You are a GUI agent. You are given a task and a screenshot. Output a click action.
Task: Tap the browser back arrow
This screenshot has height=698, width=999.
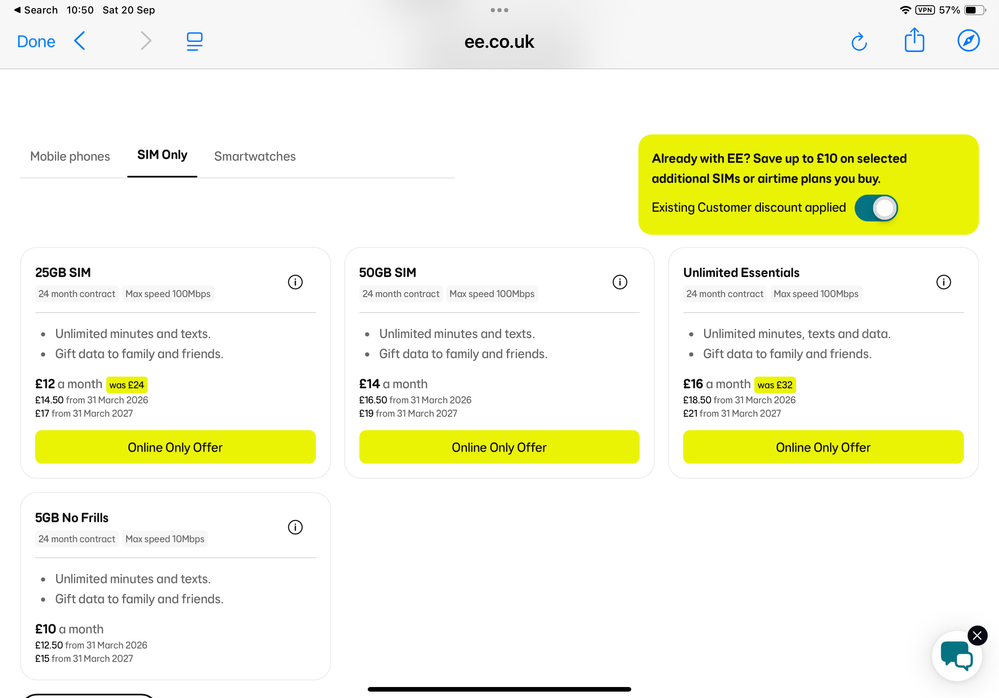tap(80, 41)
